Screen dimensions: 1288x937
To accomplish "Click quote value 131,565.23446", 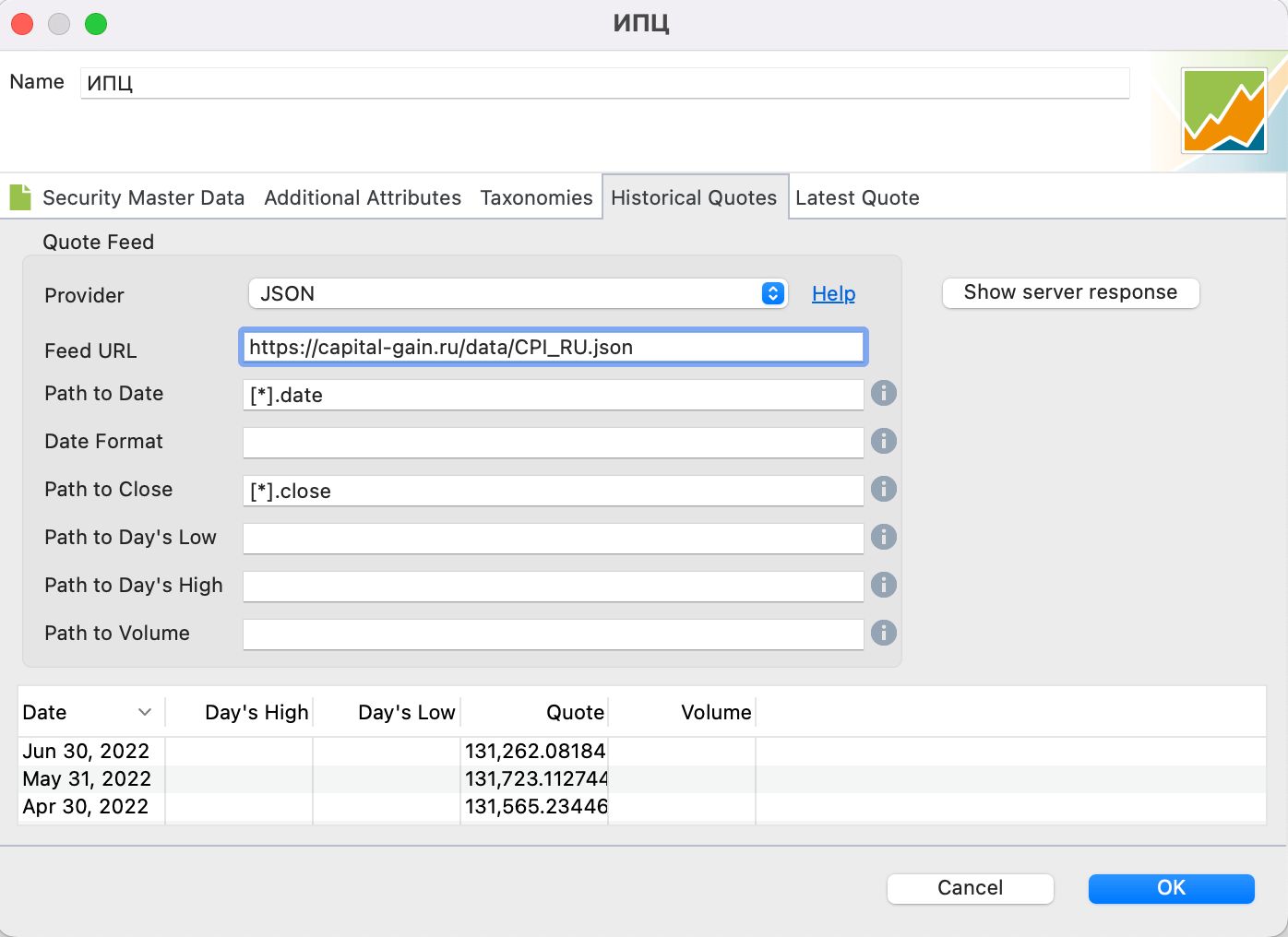I will 536,807.
